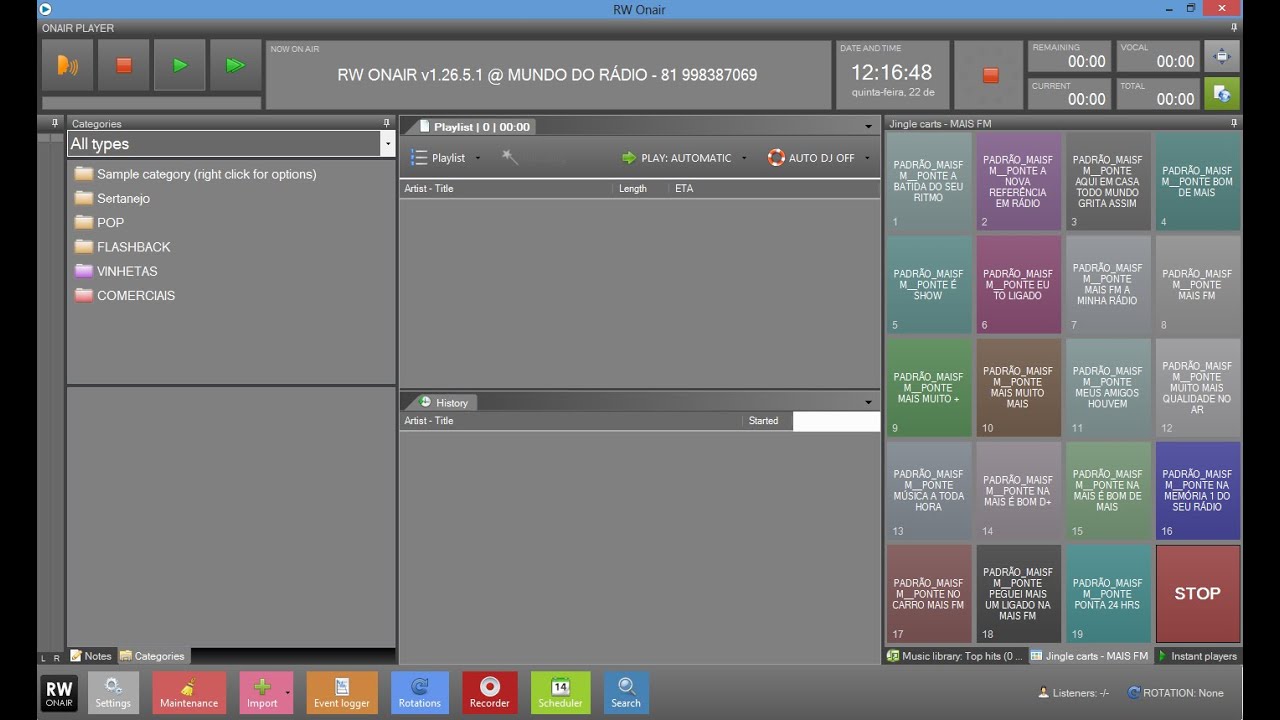
Task: Open the Maintenance tool
Action: (x=189, y=692)
